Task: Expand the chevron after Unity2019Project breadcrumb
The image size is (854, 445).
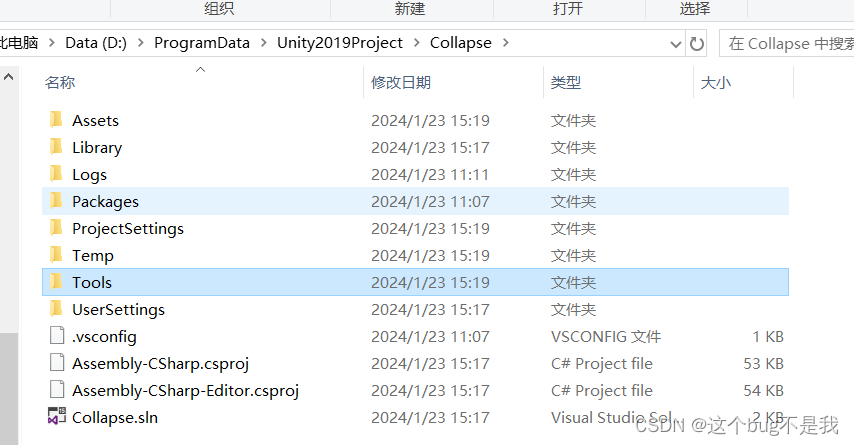Action: tap(417, 42)
